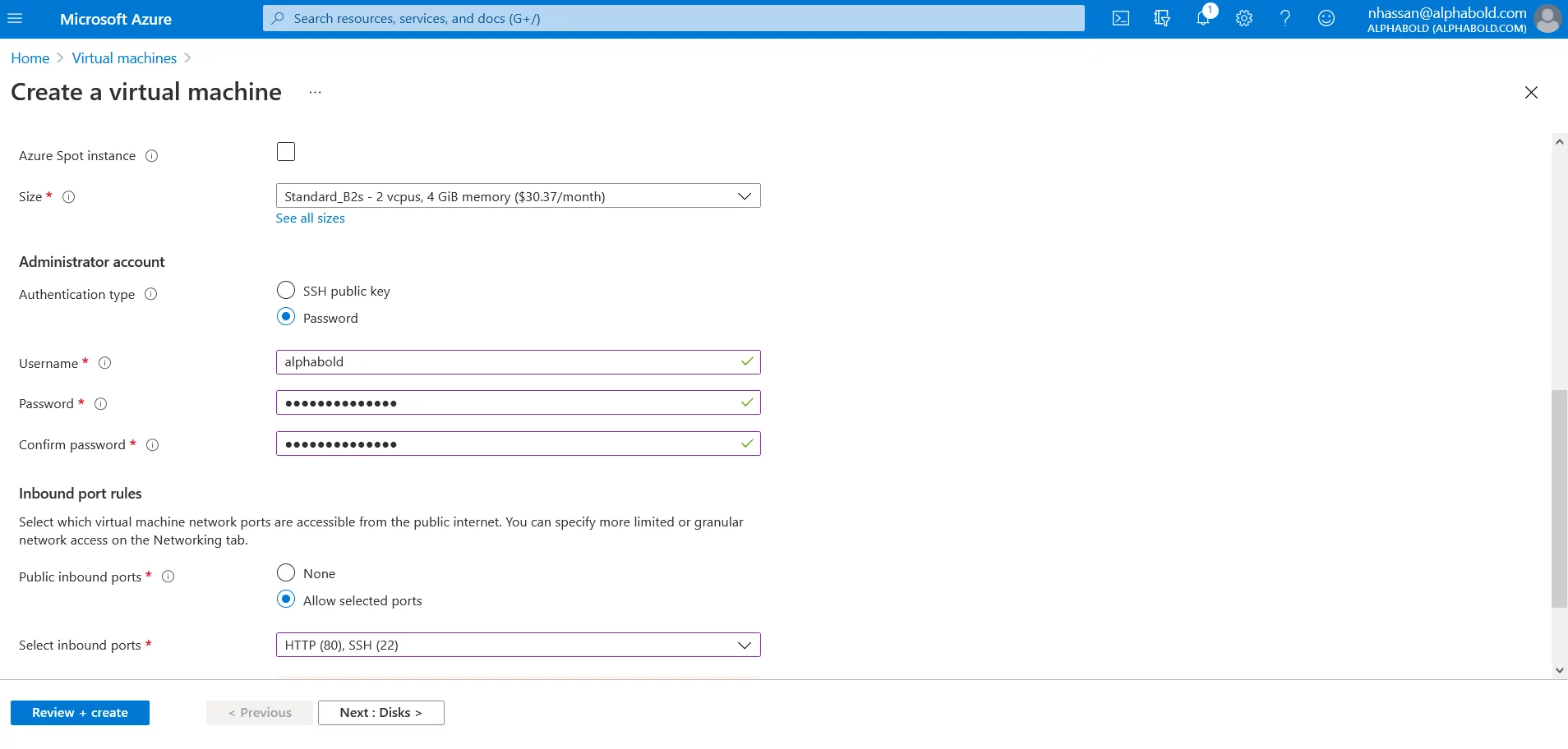Viewport: 1568px width, 749px height.
Task: Show info tooltip for Password field
Action: tap(101, 404)
